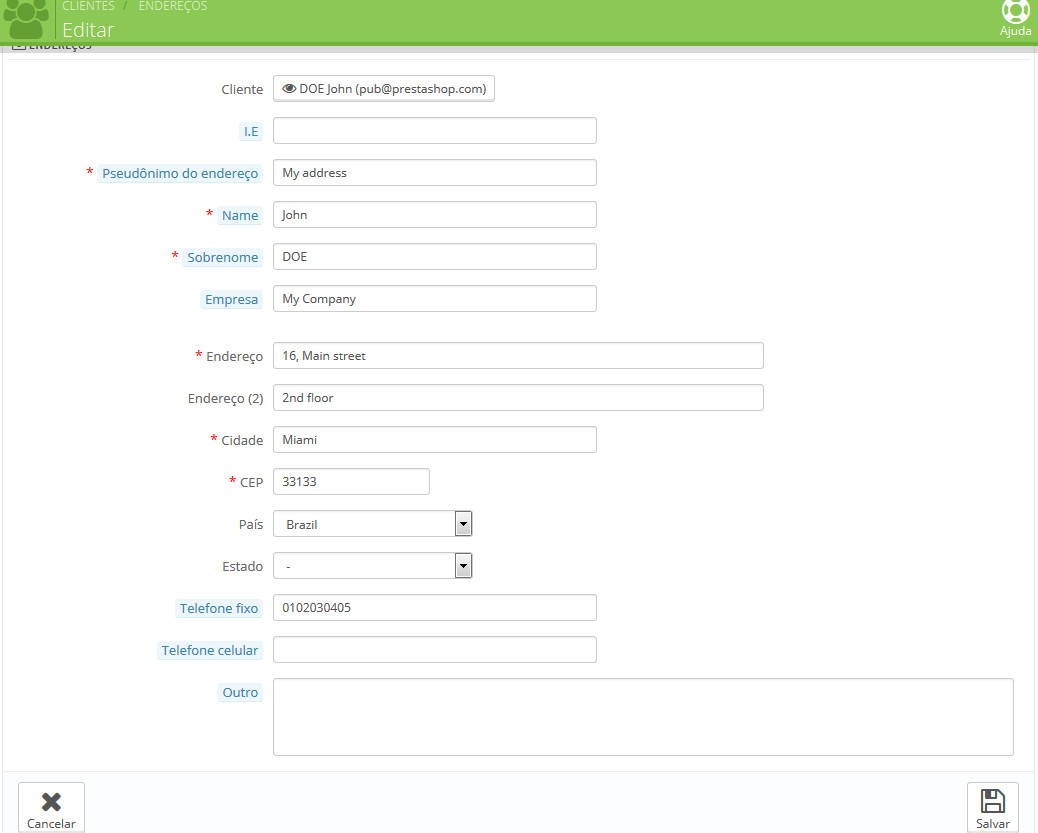Click the CEP label
1038x833 pixels.
[252, 483]
